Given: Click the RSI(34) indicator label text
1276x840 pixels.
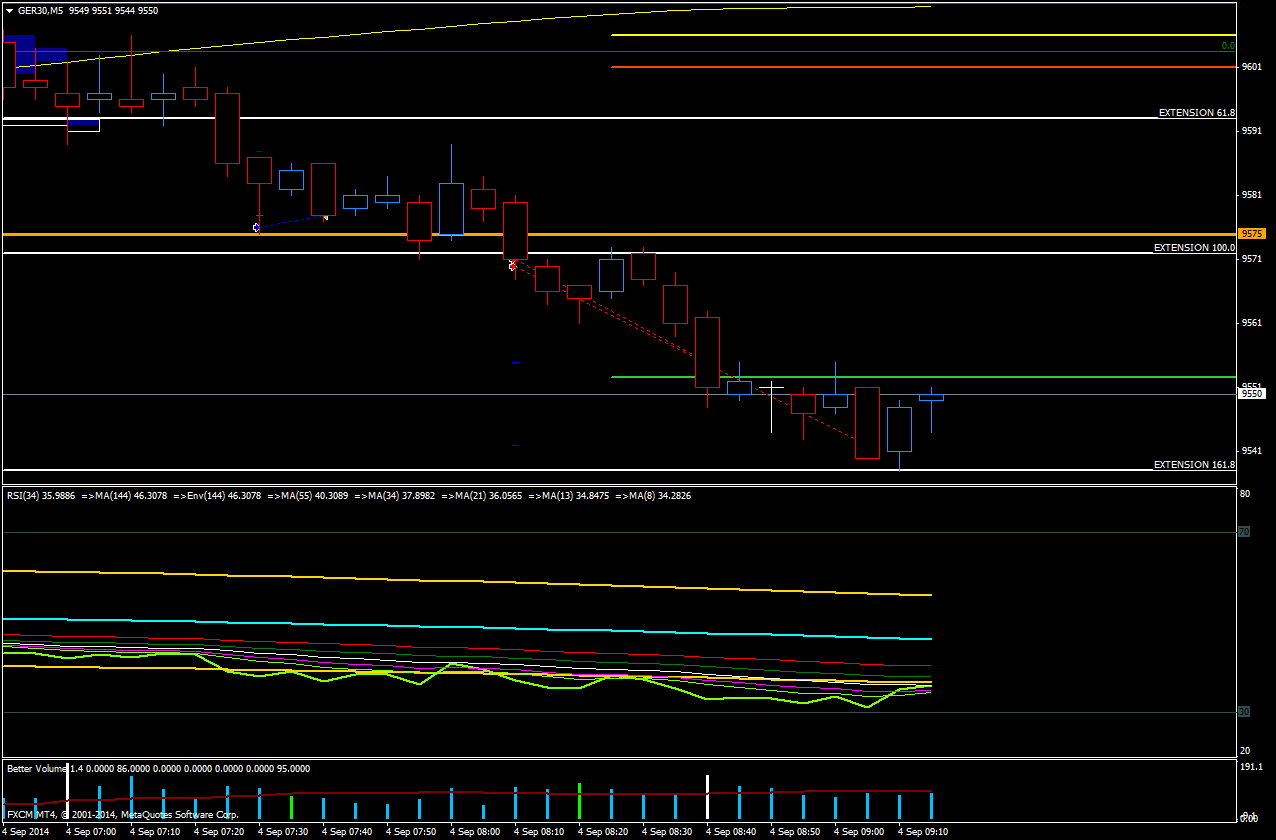Looking at the screenshot, I should pos(40,495).
